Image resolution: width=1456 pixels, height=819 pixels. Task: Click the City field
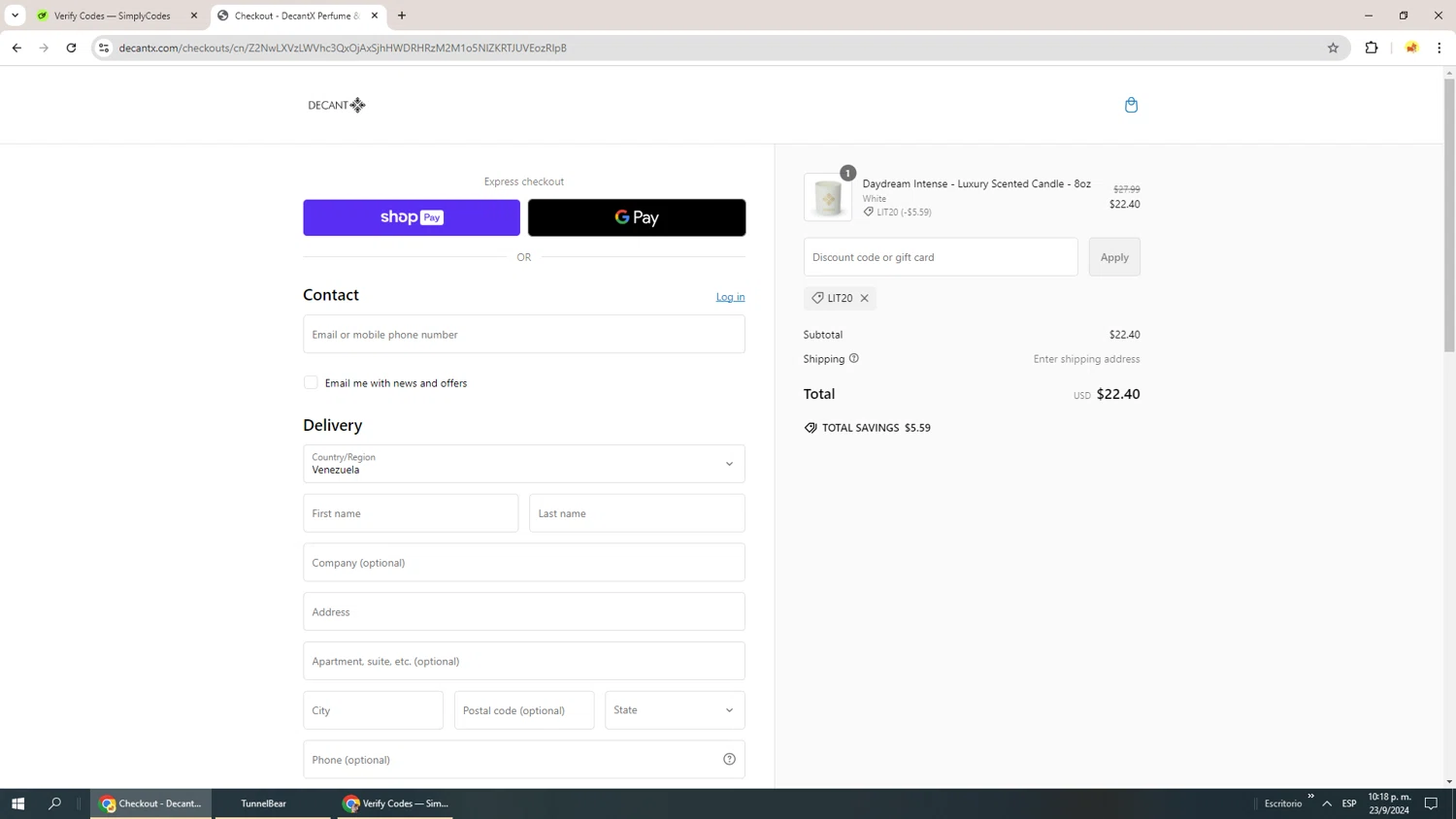[x=374, y=710]
